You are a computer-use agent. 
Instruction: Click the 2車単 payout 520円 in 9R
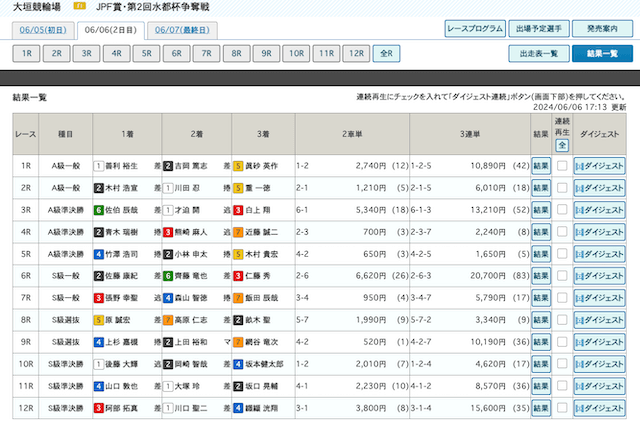[x=375, y=342]
